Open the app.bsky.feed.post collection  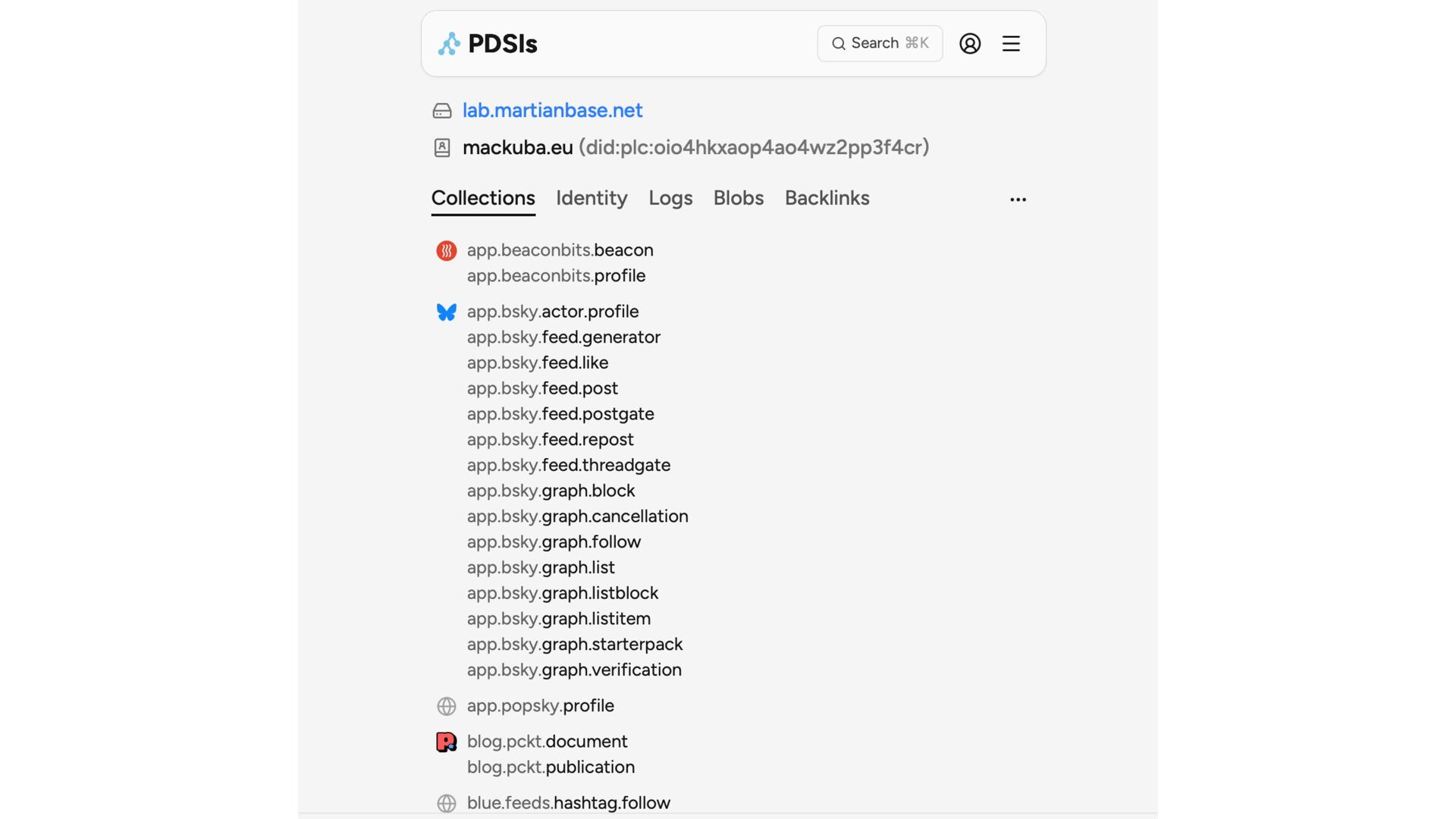coord(542,388)
